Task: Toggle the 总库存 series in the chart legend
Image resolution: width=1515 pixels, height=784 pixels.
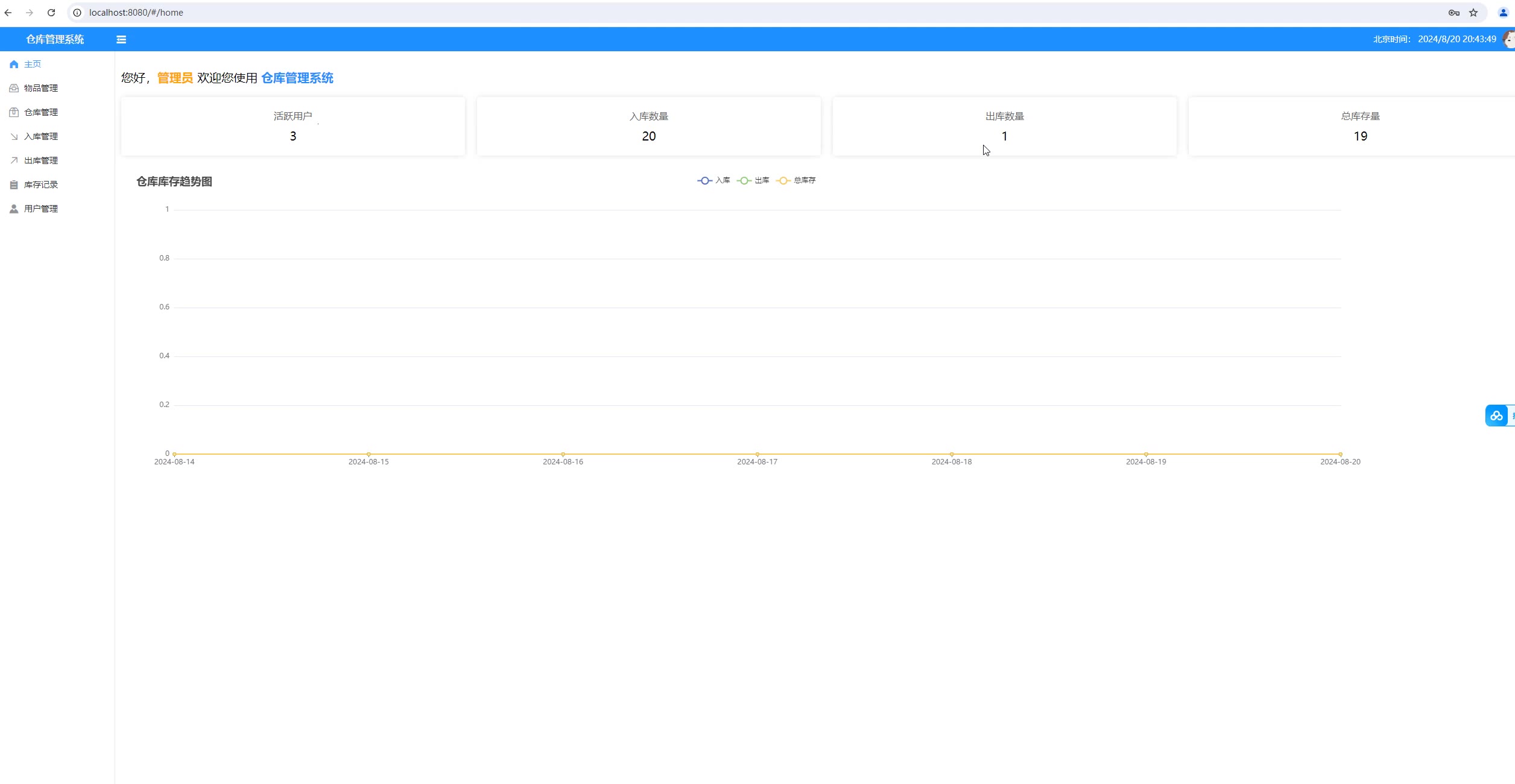Action: [x=796, y=180]
